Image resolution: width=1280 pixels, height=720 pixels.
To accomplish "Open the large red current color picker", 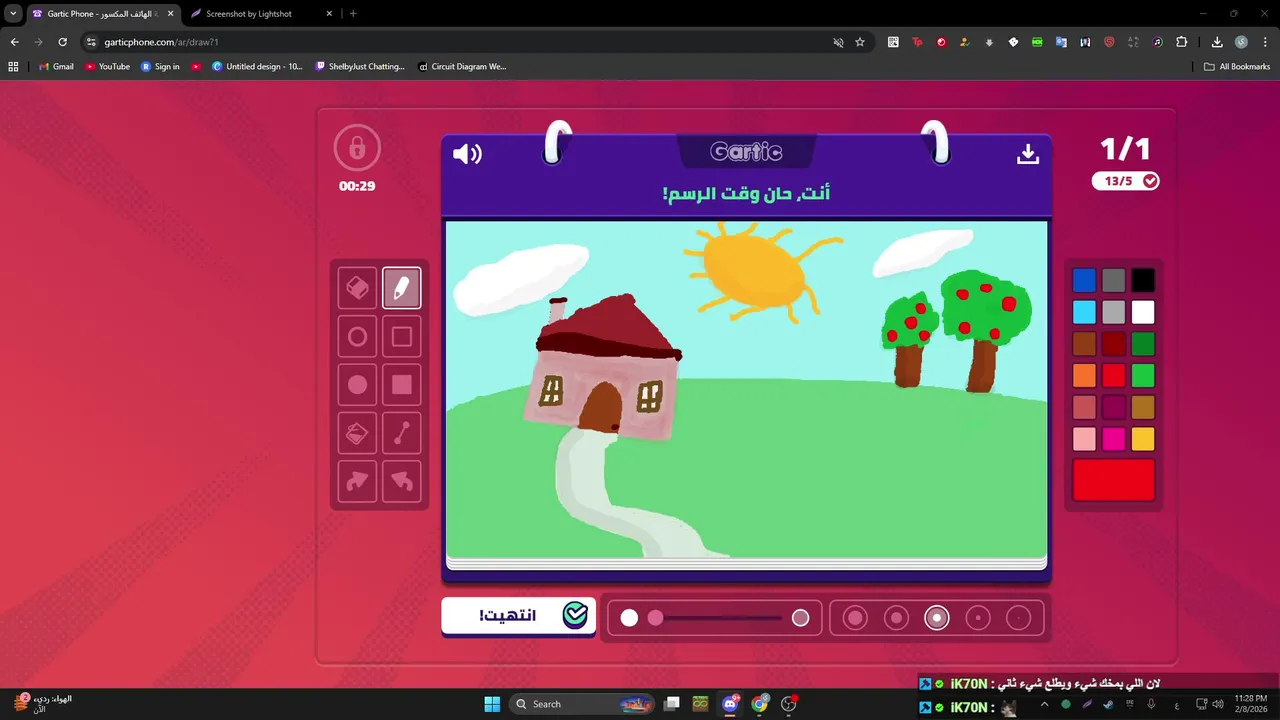I will (1113, 480).
